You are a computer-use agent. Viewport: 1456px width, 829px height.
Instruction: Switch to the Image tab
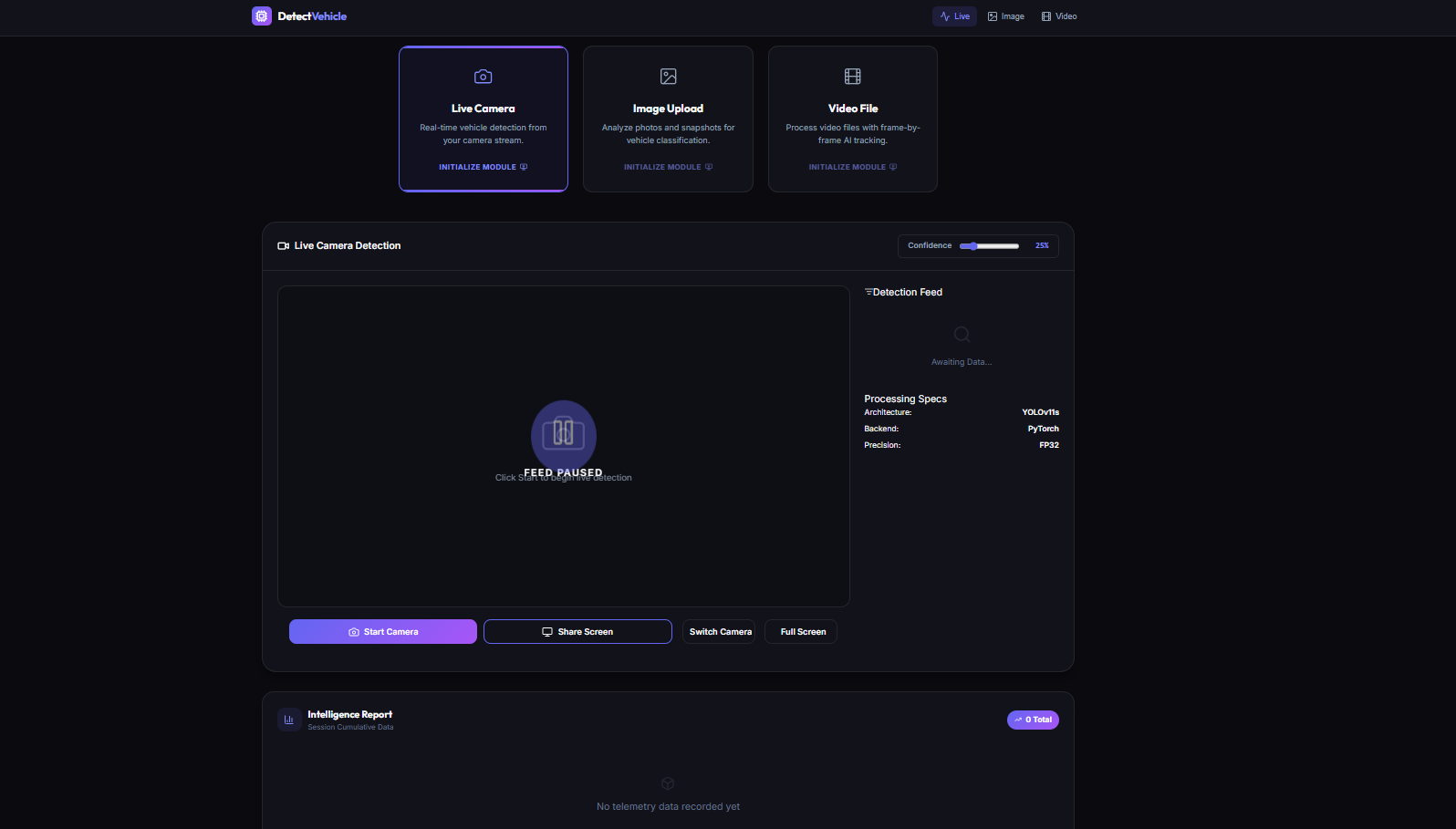pos(1006,16)
